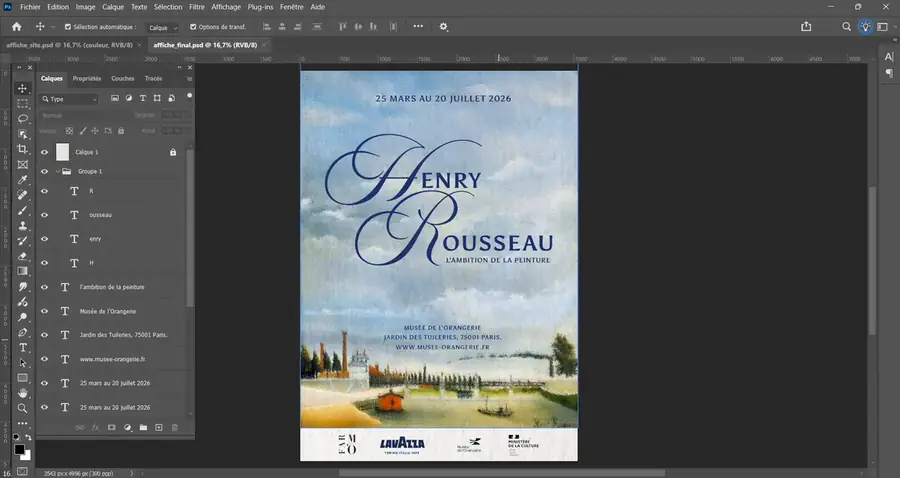Image resolution: width=900 pixels, height=478 pixels.
Task: Open the Affichage menu
Action: [226, 7]
